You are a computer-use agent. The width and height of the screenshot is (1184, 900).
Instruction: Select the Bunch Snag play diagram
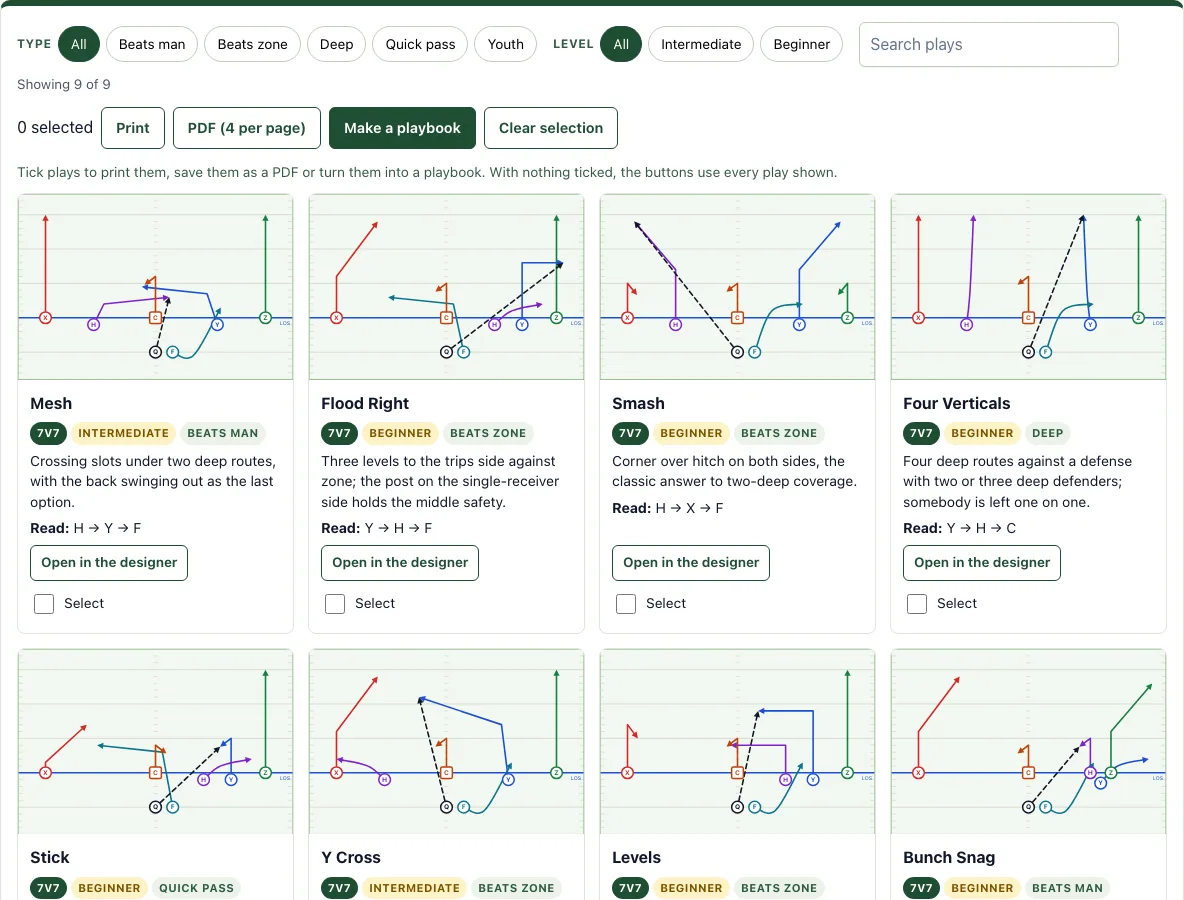[x=1028, y=741]
